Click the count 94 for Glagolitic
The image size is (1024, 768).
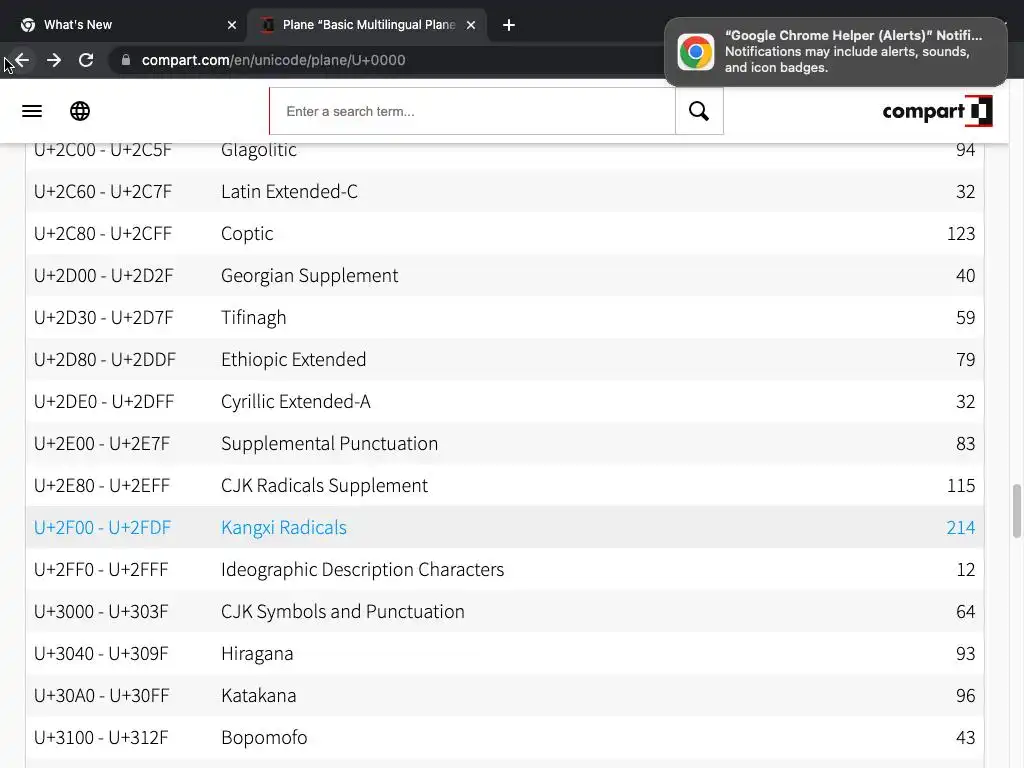coord(965,150)
